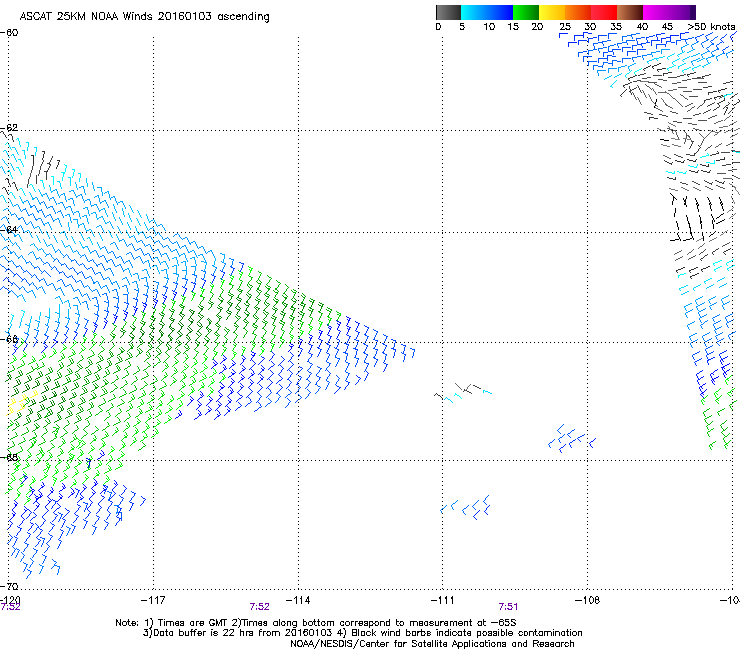Image resolution: width=740 pixels, height=650 pixels.
Task: Click the 'NOAA/NESDIS/Center for Satellite Applications and Research' credit
Action: (432, 644)
